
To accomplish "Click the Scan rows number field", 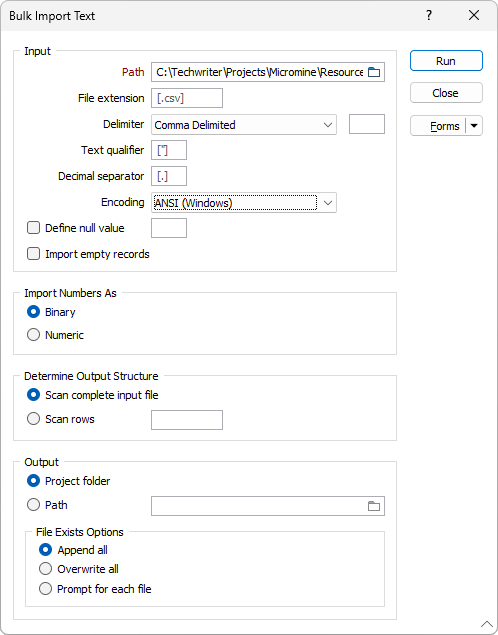I will tap(187, 420).
